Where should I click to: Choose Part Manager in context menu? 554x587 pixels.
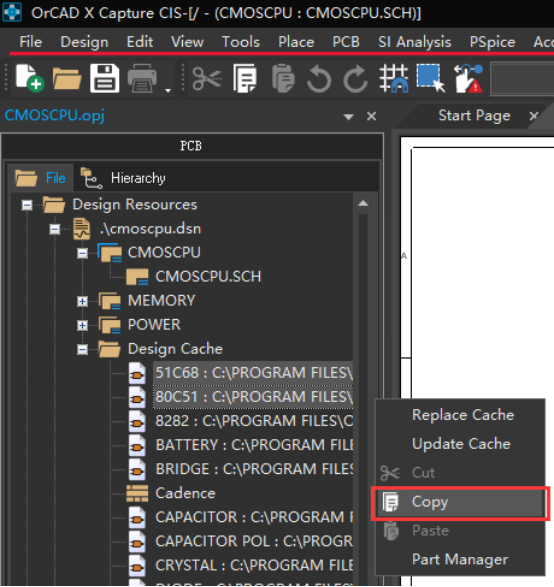tap(460, 559)
